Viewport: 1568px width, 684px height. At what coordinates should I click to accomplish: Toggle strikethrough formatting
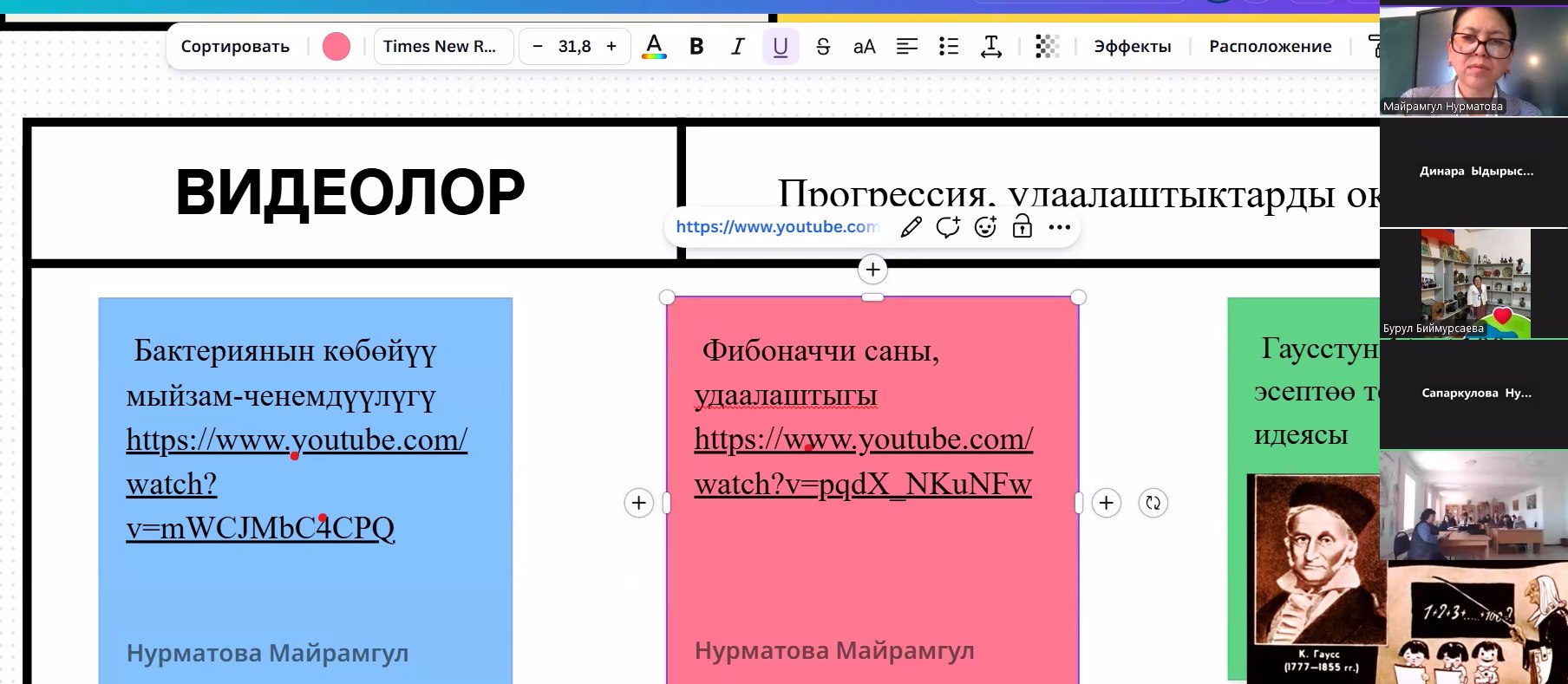(822, 47)
